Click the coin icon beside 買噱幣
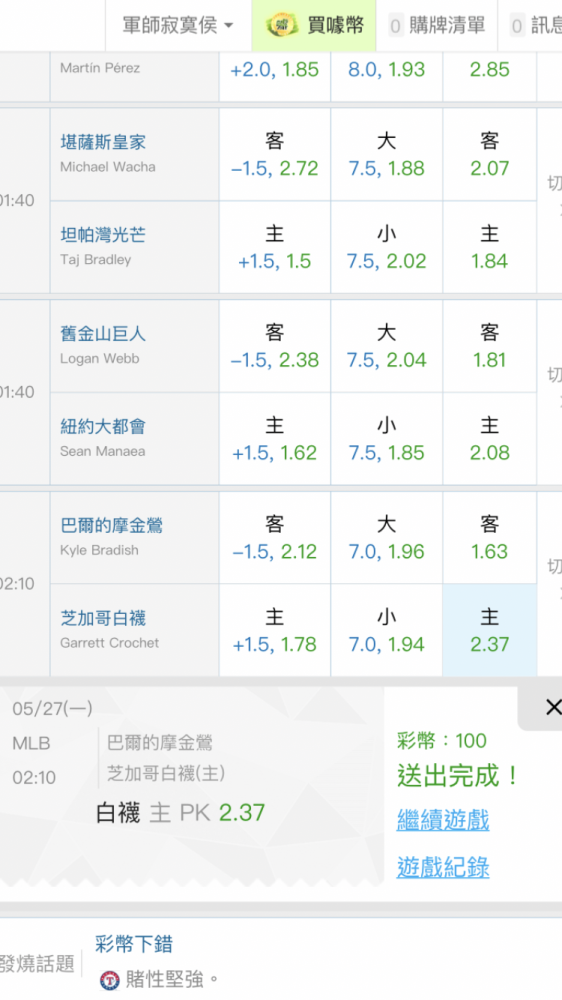This screenshot has height=1000, width=562. pyautogui.click(x=280, y=25)
